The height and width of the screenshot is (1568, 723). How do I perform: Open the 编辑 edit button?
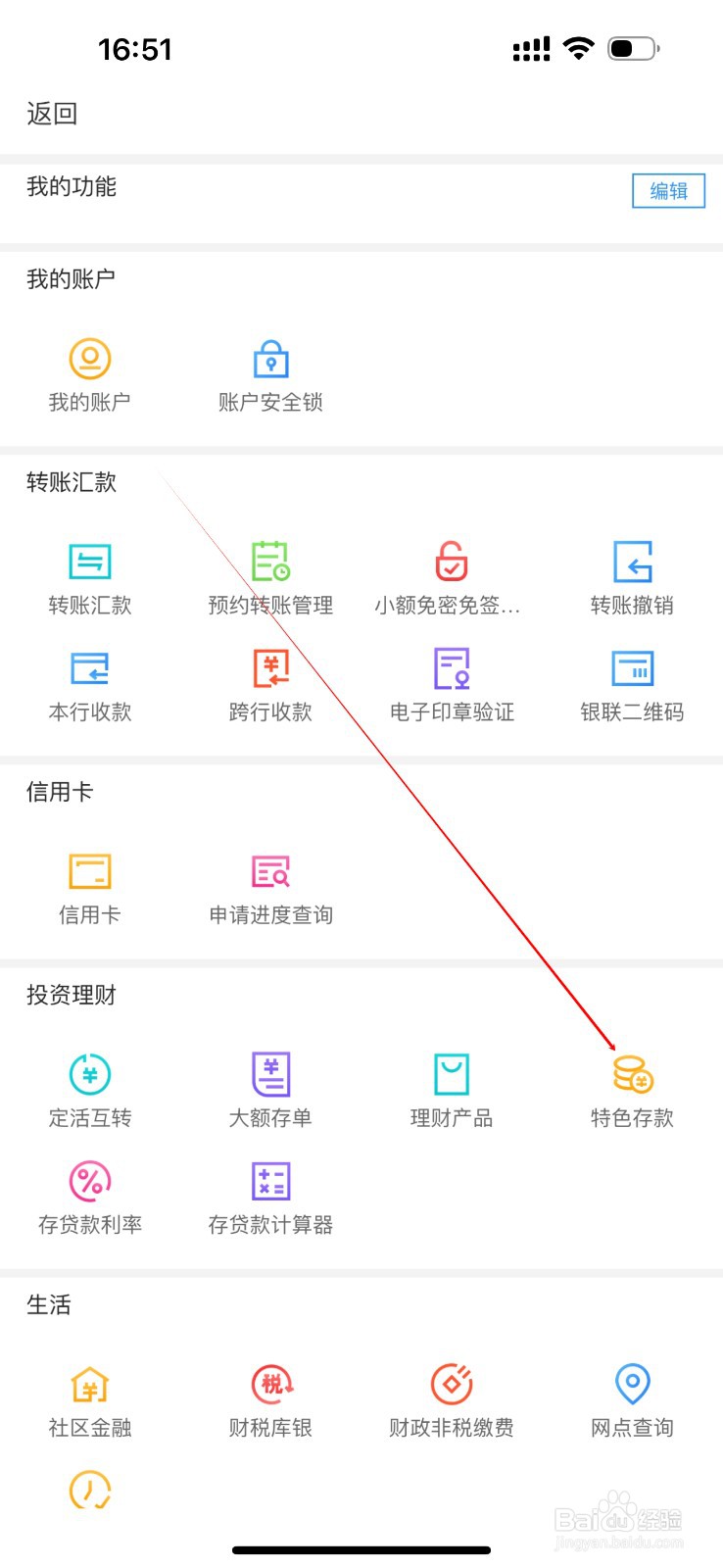[669, 191]
